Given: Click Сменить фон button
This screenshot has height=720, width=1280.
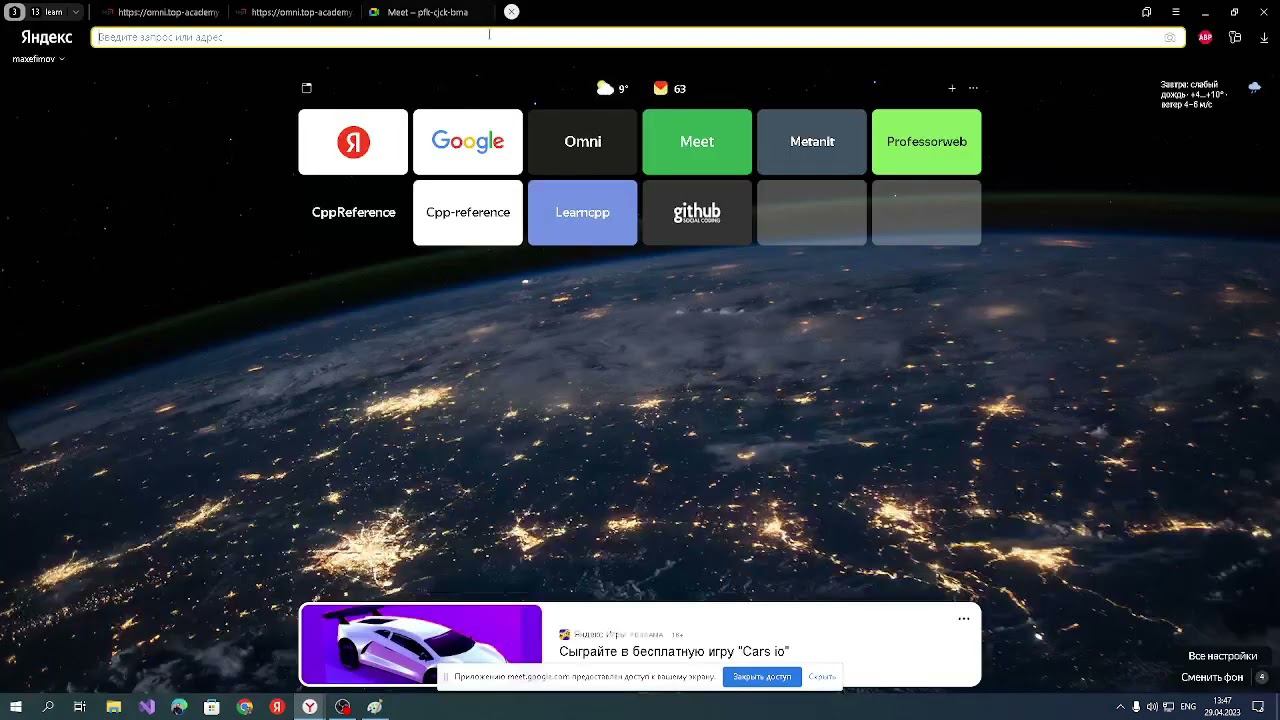Looking at the screenshot, I should pos(1212,677).
